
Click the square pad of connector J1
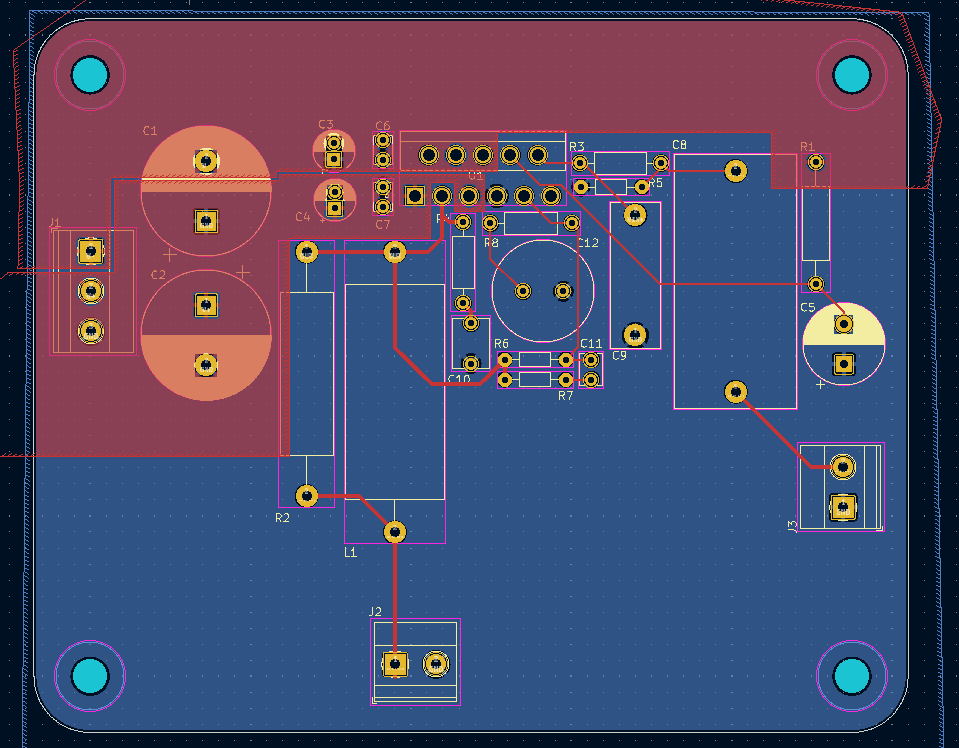pyautogui.click(x=91, y=251)
